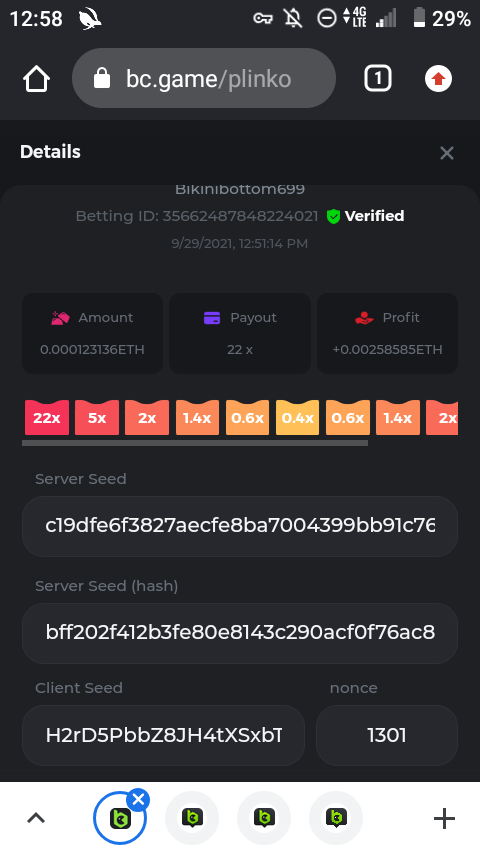Tap the bc.game/plinko address bar
Image resolution: width=480 pixels, height=854 pixels.
[204, 78]
